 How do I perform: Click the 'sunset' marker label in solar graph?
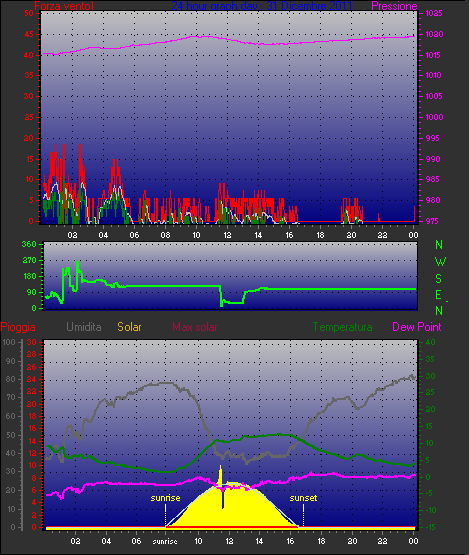tap(303, 498)
